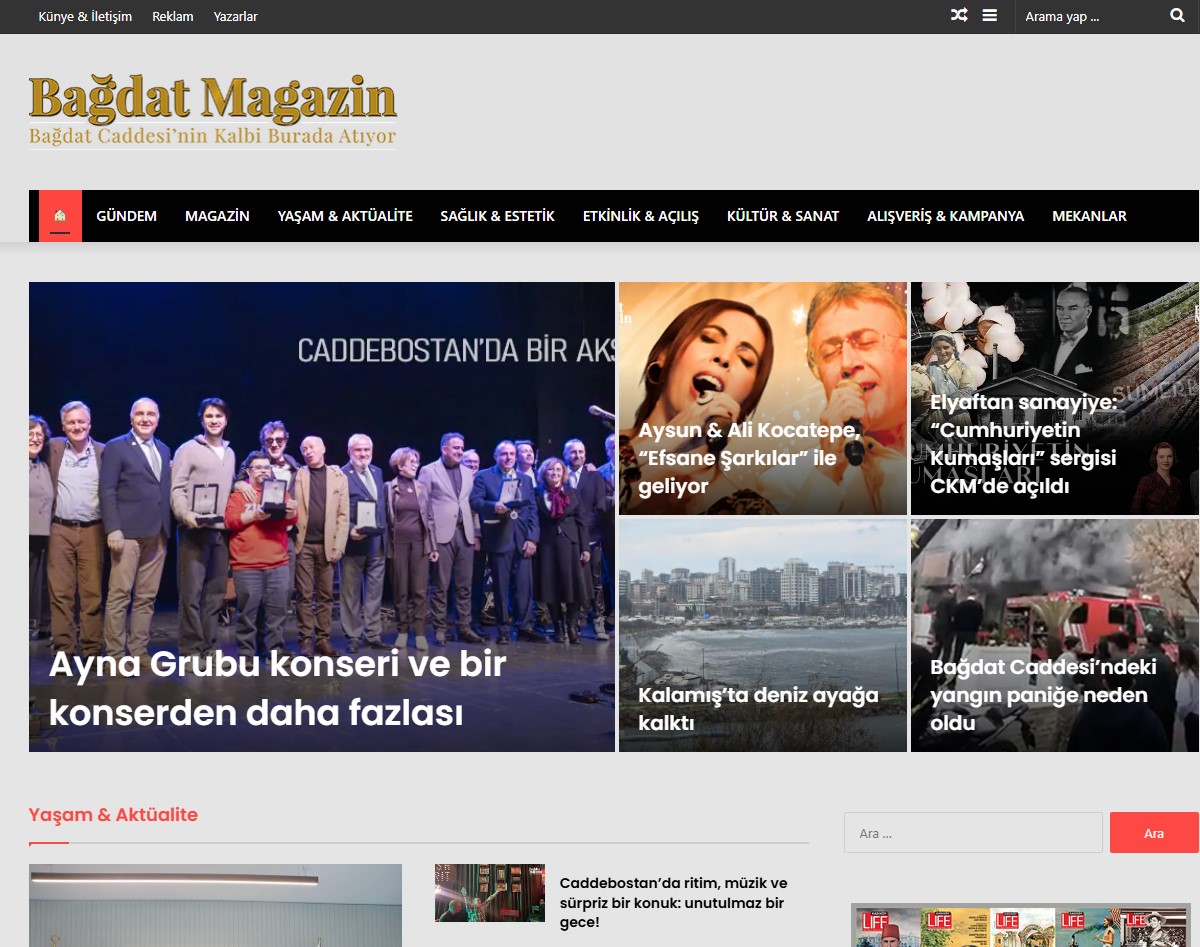Image resolution: width=1200 pixels, height=947 pixels.
Task: Open the MEKANLAR page
Action: point(1089,215)
